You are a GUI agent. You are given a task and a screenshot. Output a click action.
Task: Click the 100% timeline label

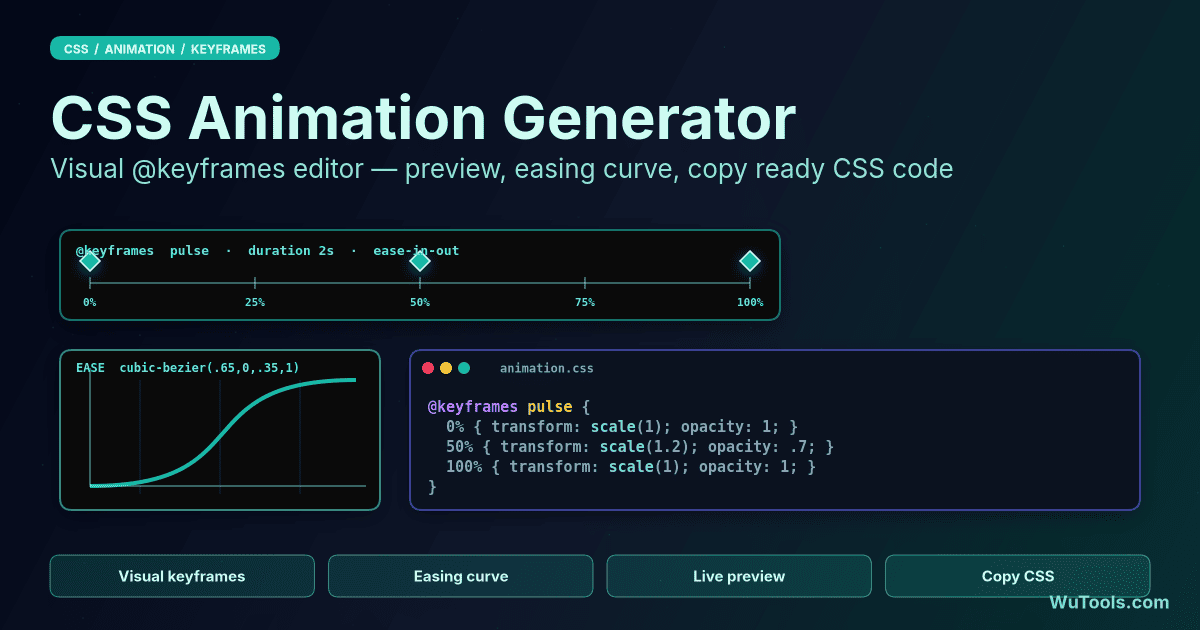(750, 302)
